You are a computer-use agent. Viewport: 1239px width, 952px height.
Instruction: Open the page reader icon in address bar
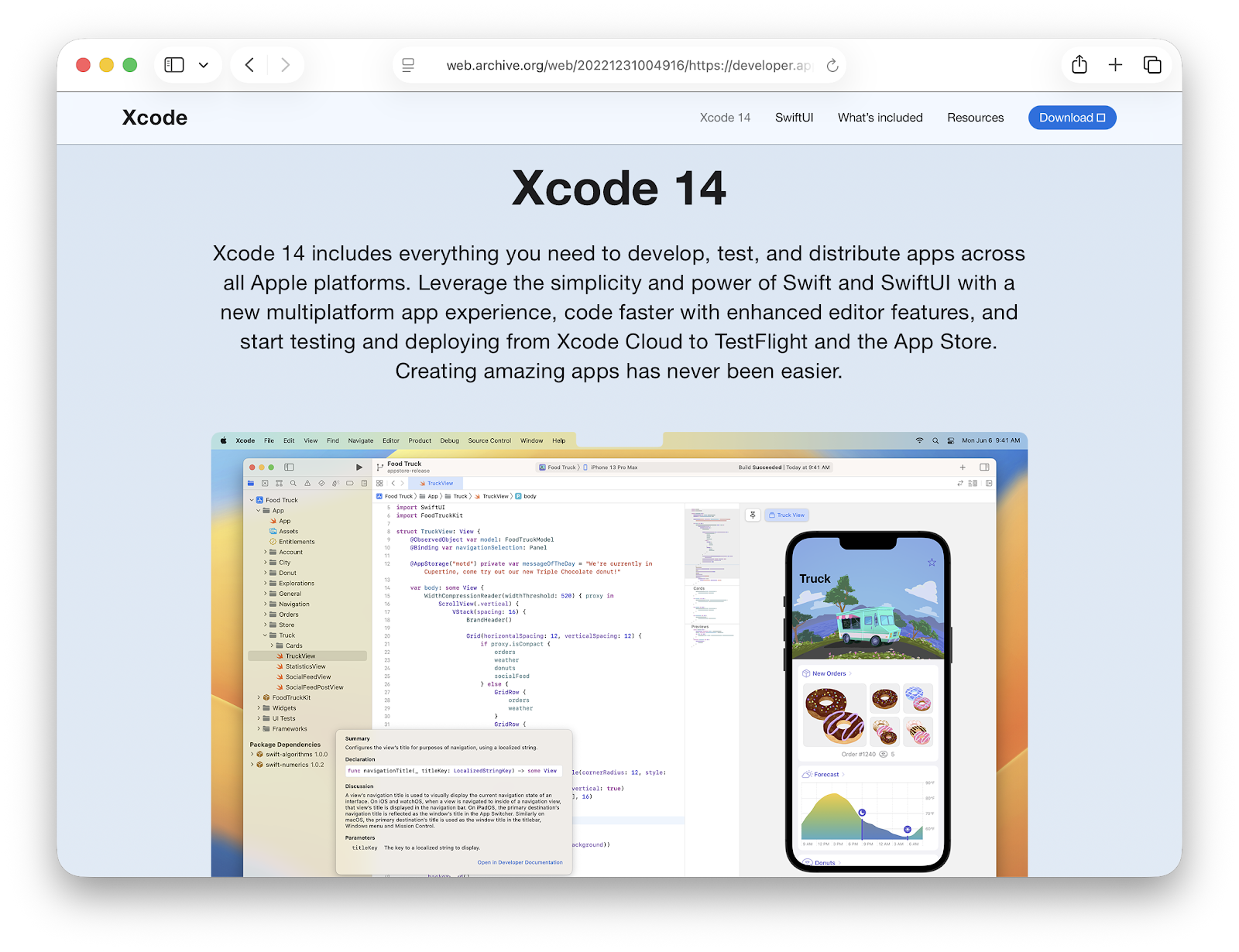(x=408, y=65)
